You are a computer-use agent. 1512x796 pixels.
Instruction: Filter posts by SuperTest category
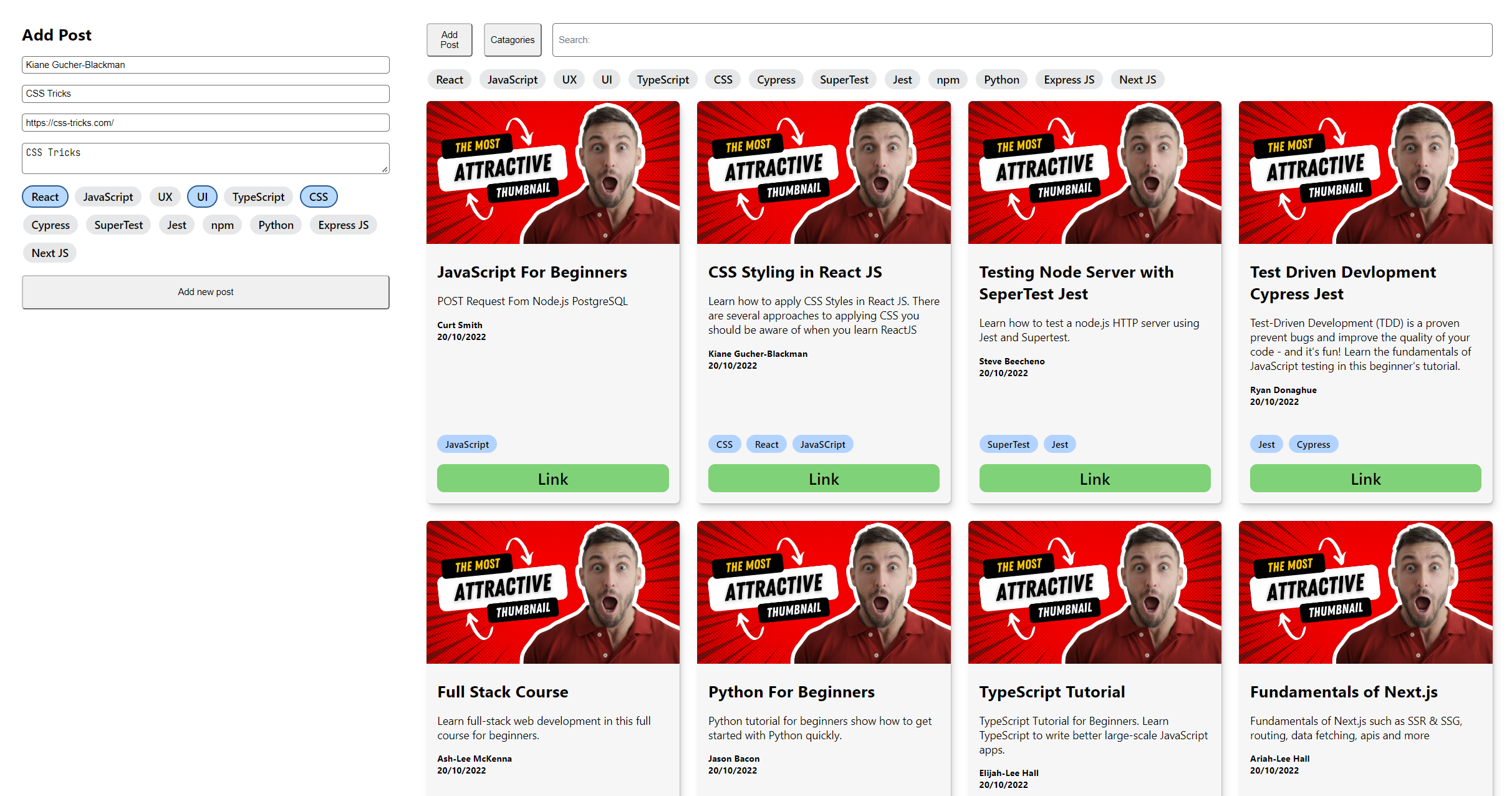point(844,79)
